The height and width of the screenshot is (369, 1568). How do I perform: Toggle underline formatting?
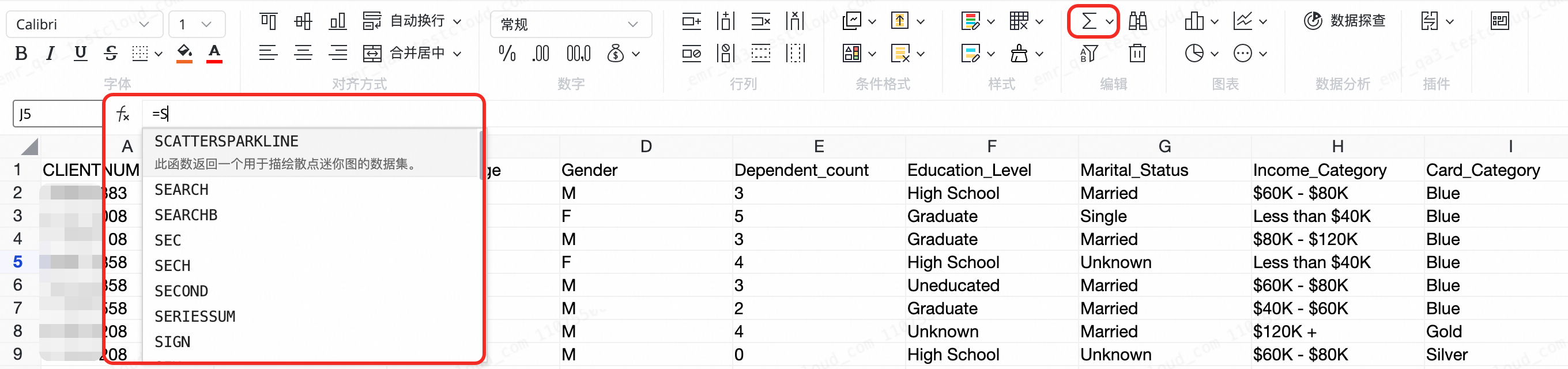coord(80,54)
